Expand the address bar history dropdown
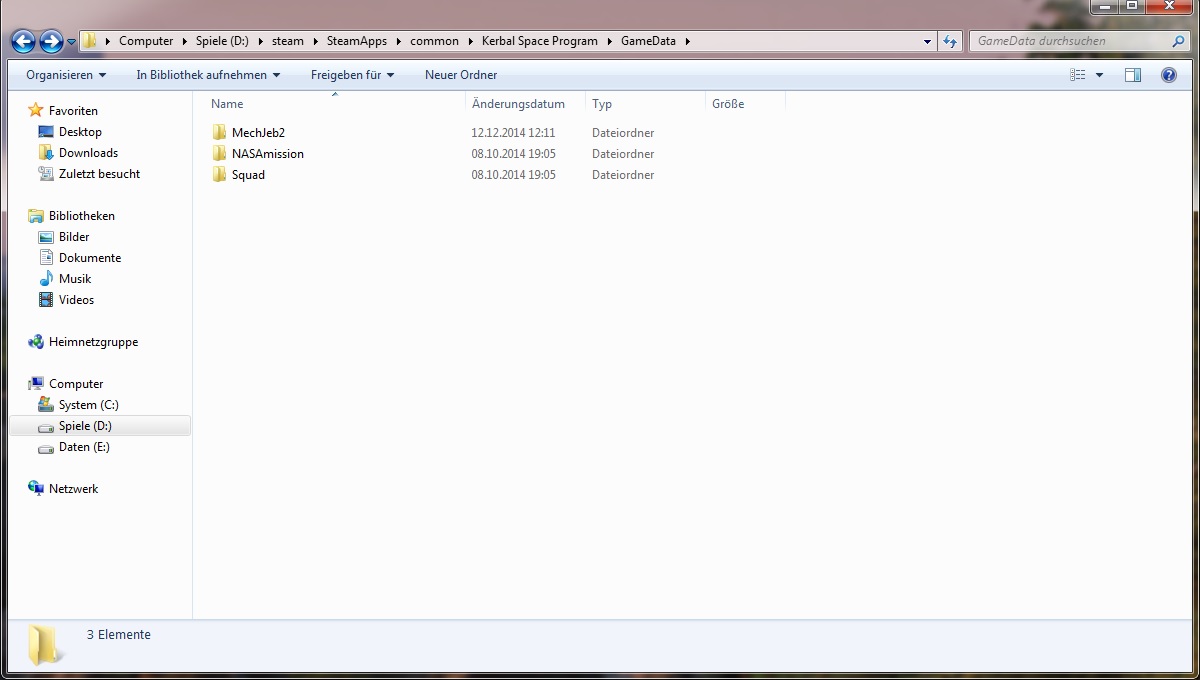The image size is (1200, 680). (x=927, y=41)
